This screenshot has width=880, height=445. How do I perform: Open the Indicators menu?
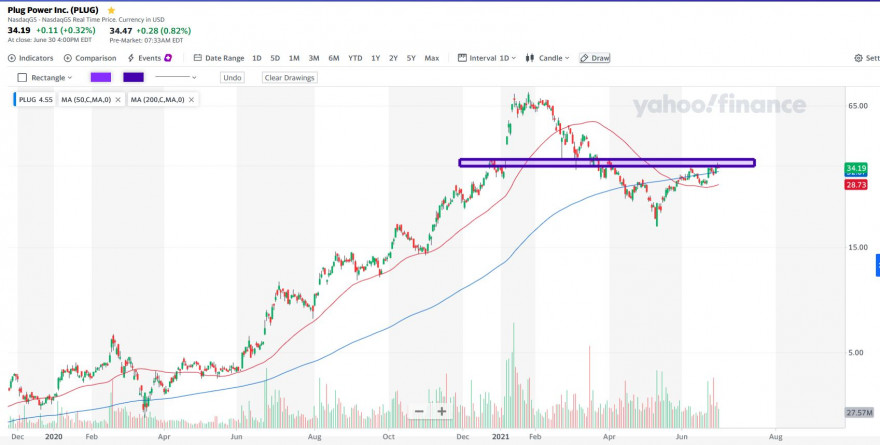pyautogui.click(x=31, y=58)
